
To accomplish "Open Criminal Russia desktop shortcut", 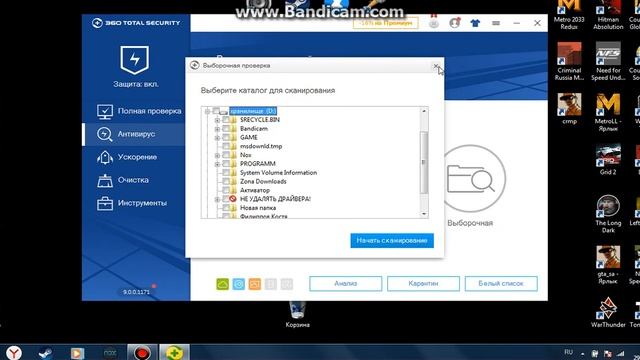I will [x=569, y=61].
